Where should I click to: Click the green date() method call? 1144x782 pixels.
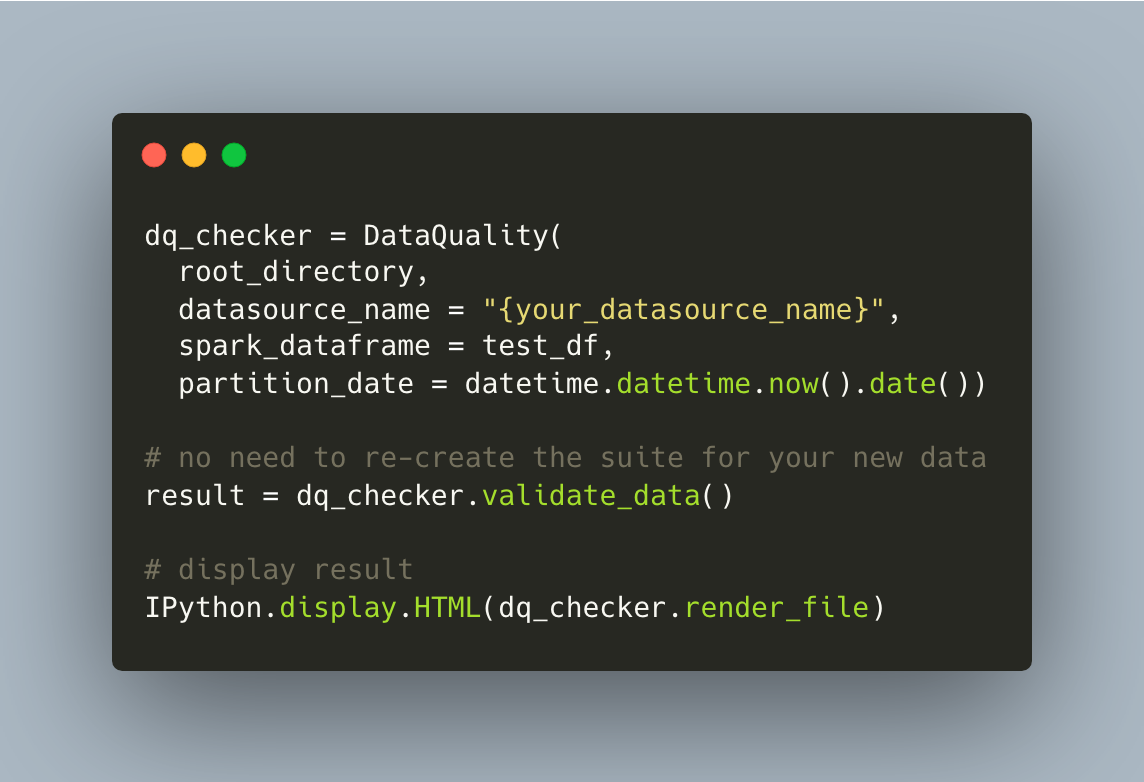coord(919,384)
